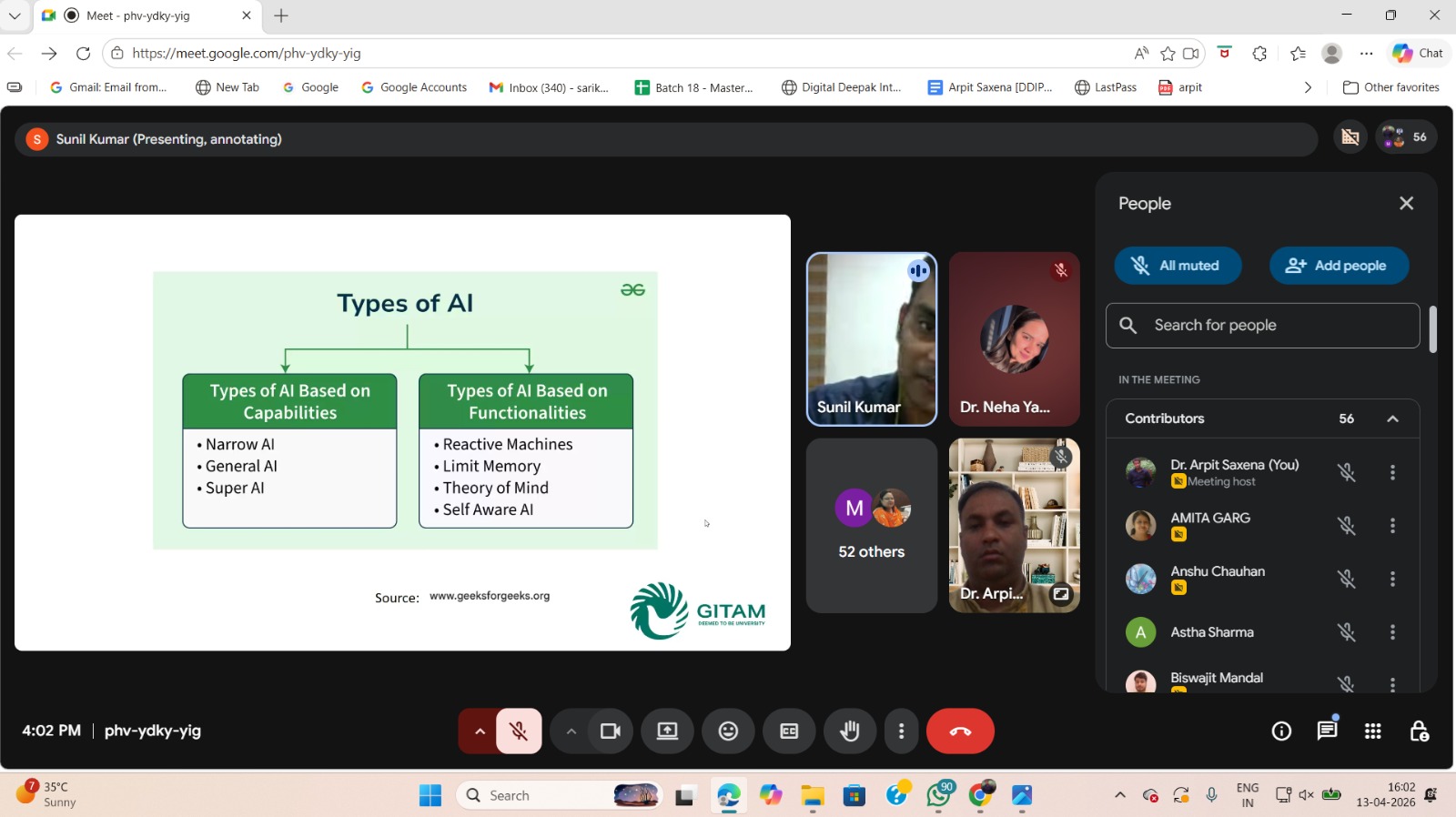This screenshot has height=817, width=1456.
Task: Expand audio settings arrow beside microphone
Action: (x=480, y=731)
